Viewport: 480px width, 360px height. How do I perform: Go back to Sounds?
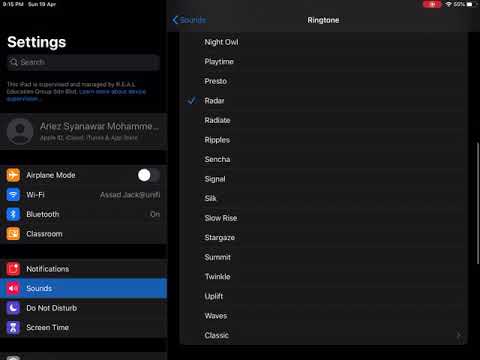click(189, 20)
